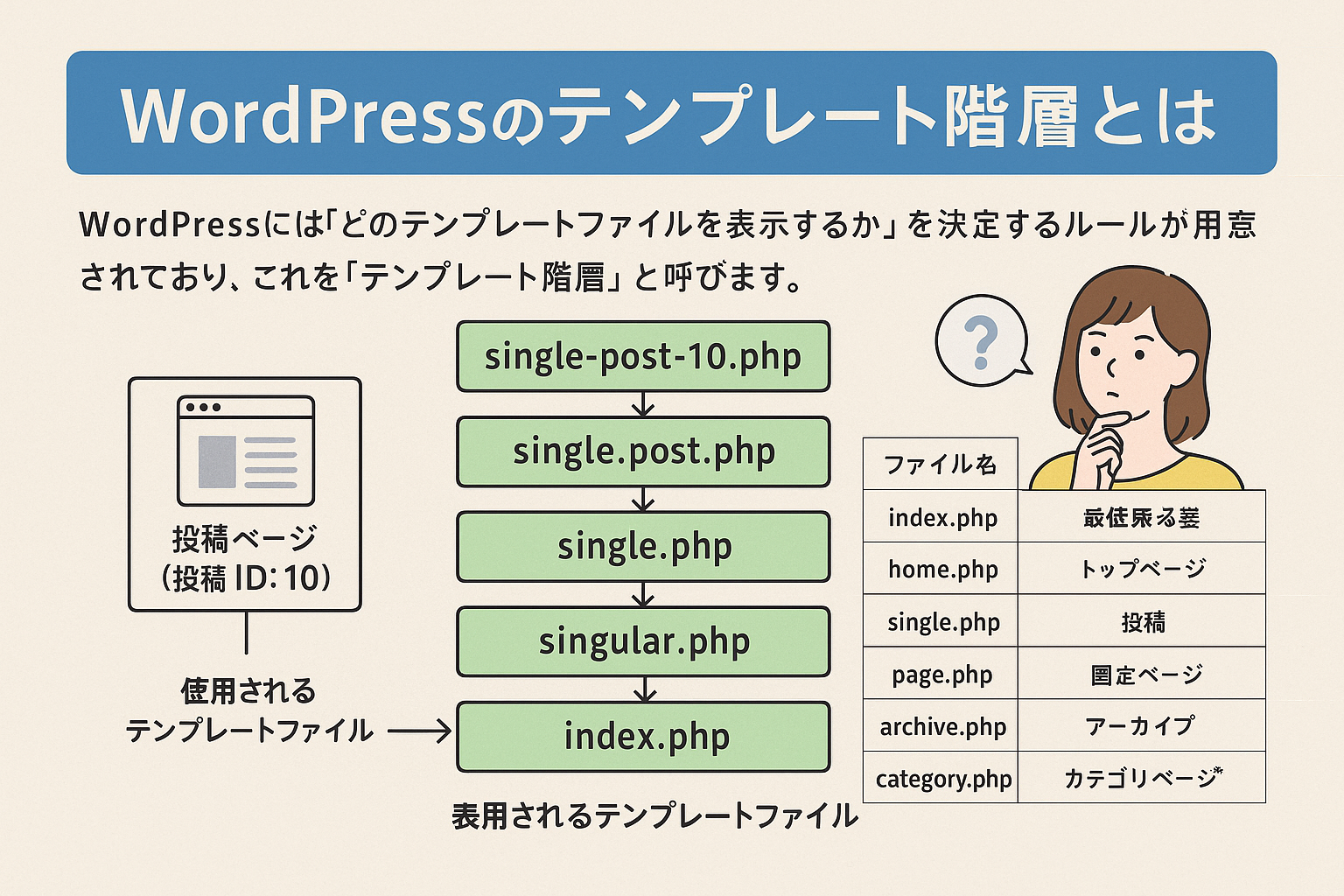This screenshot has height=896, width=1344.
Task: Click the intro paragraph starting WordPressには
Action: point(668,250)
